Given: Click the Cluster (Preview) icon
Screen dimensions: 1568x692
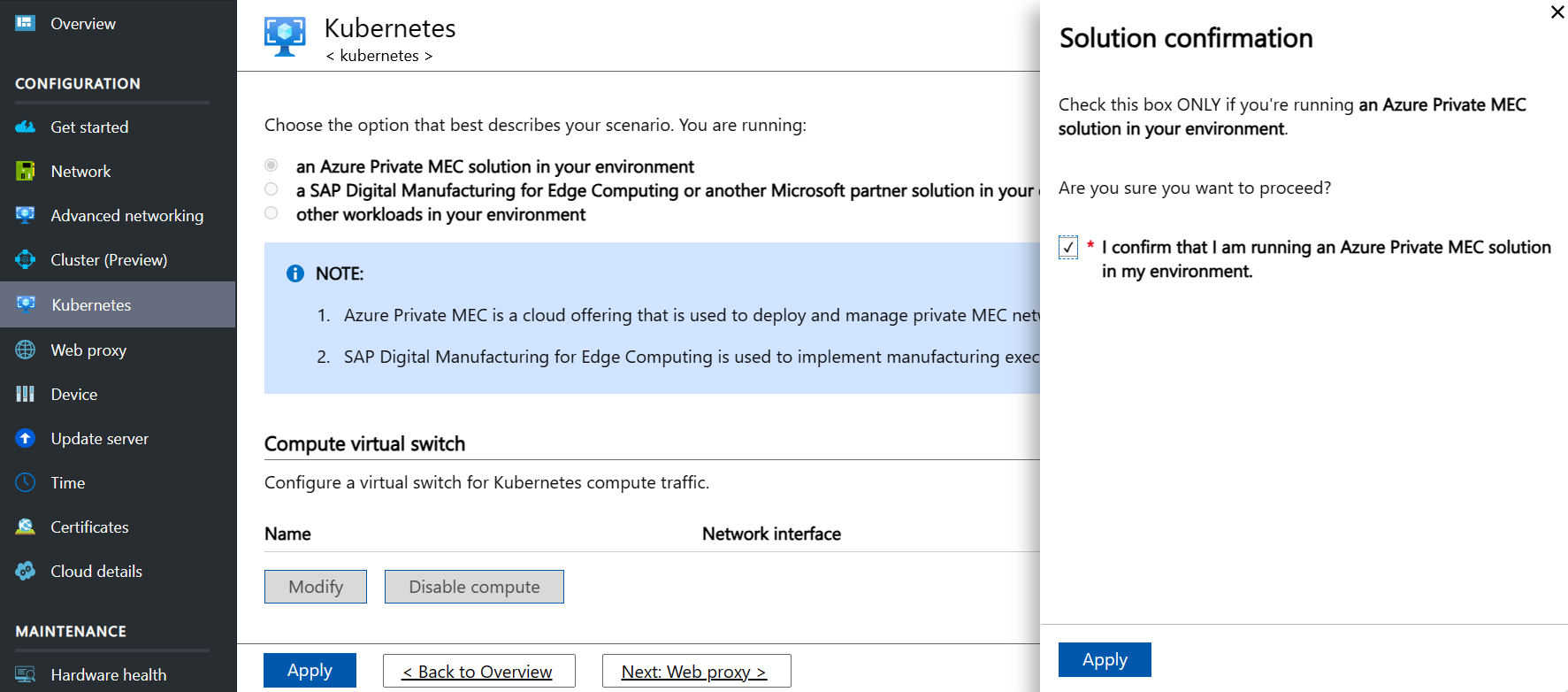Looking at the screenshot, I should (25, 260).
